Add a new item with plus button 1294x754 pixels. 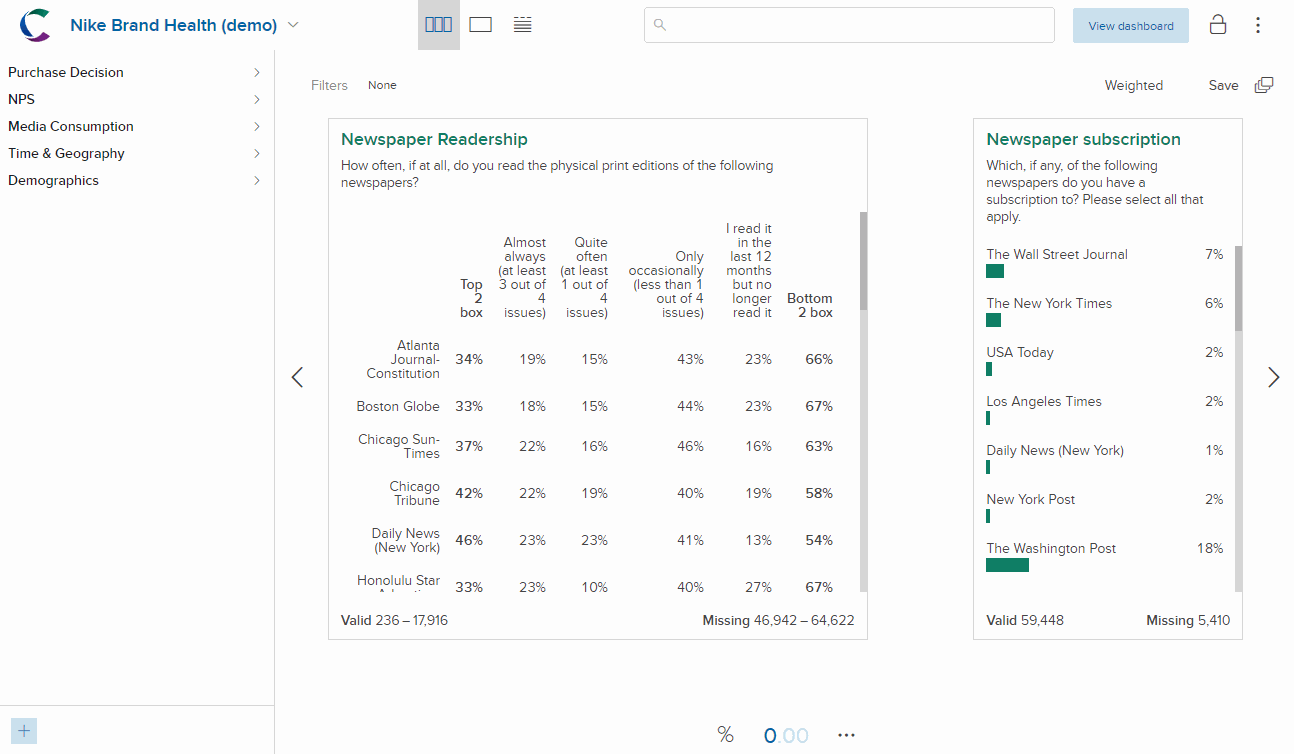click(x=24, y=731)
